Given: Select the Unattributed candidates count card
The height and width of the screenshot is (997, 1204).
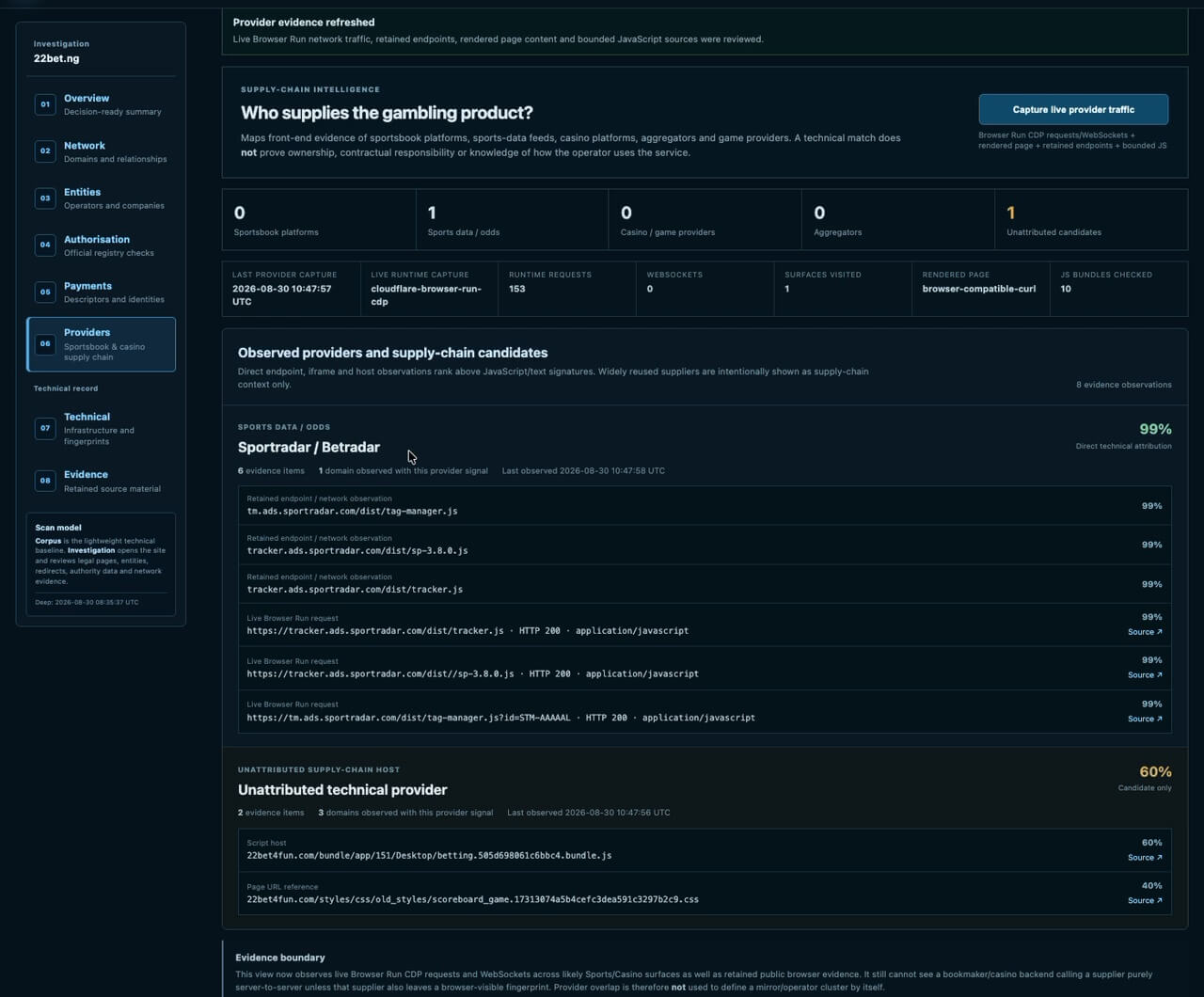Looking at the screenshot, I should tap(1091, 220).
